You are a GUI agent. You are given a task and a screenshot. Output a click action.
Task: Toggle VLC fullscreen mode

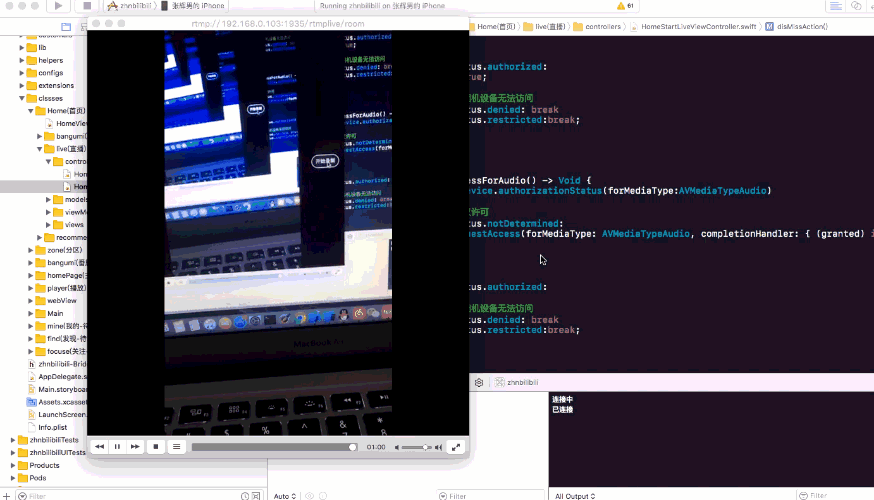(456, 447)
